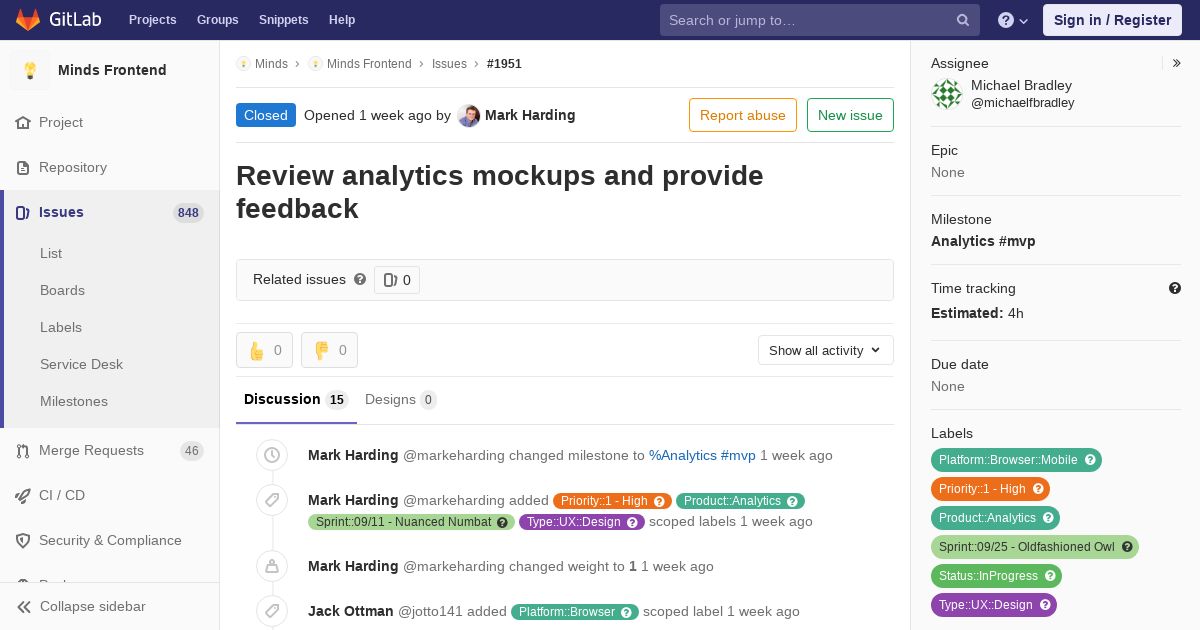Click the CI / CD rocket icon
Image resolution: width=1200 pixels, height=630 pixels.
click(23, 496)
